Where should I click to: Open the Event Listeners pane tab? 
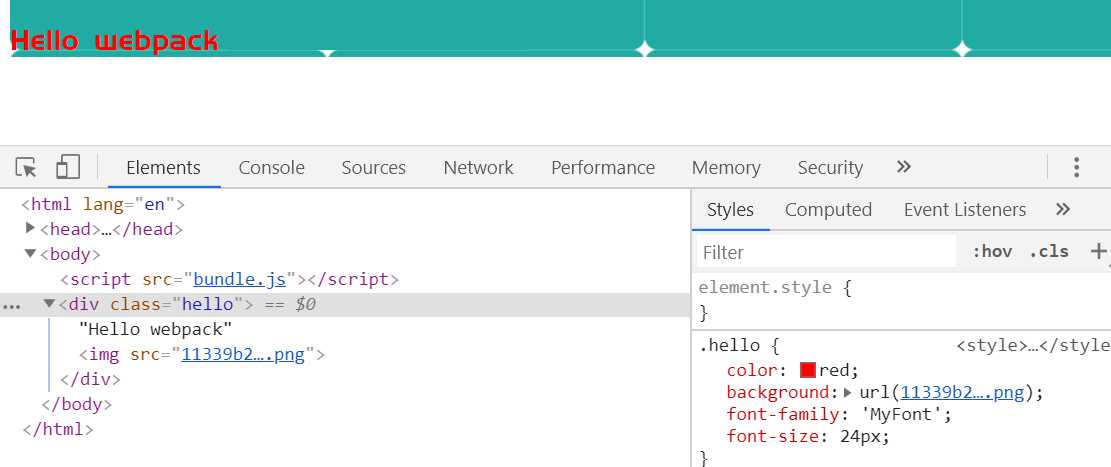[965, 210]
